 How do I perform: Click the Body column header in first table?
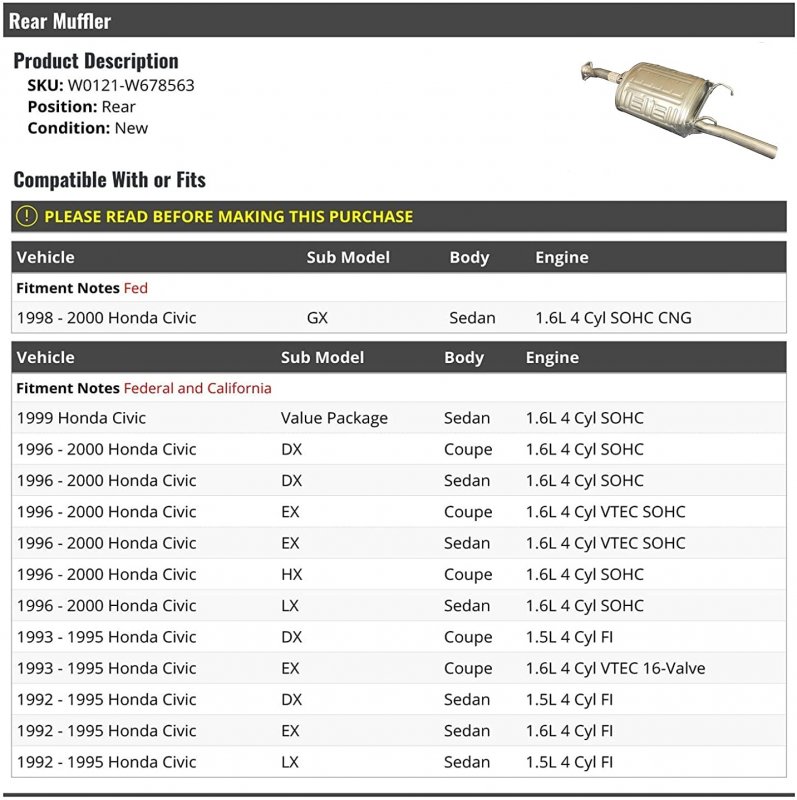click(x=469, y=257)
